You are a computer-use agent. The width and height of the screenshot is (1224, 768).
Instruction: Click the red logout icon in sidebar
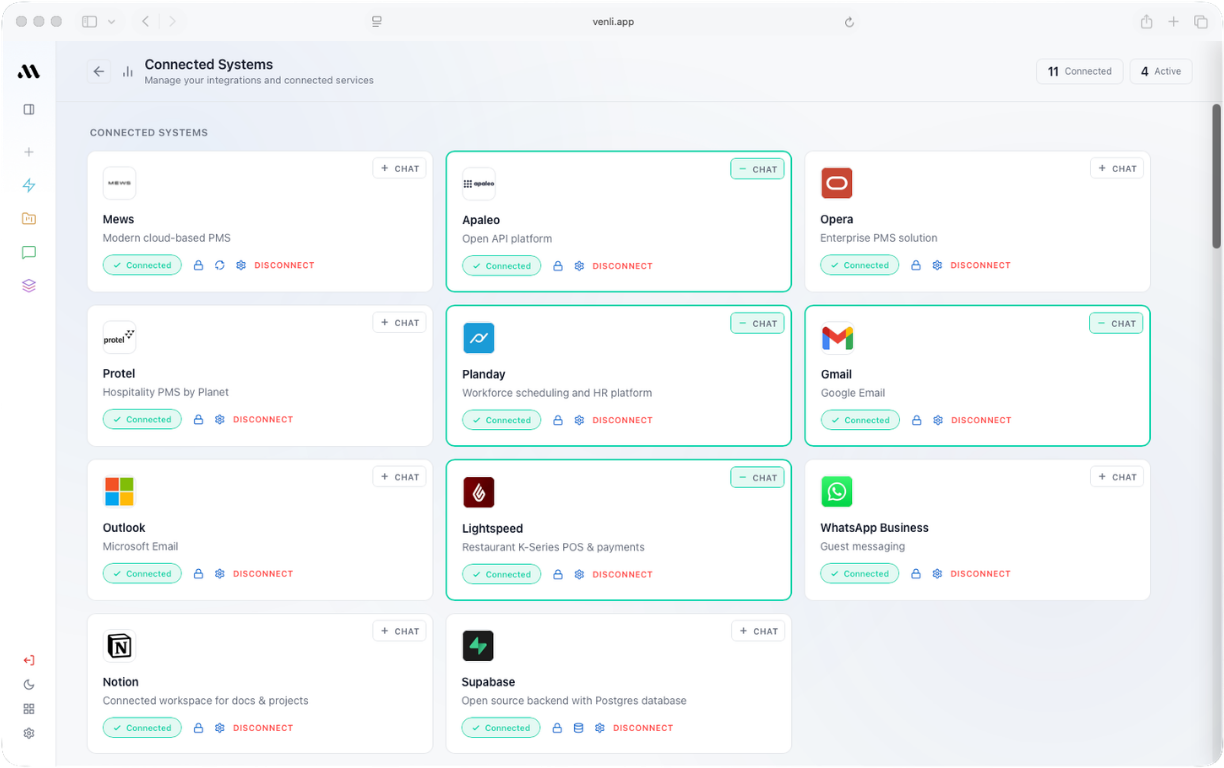pos(29,660)
